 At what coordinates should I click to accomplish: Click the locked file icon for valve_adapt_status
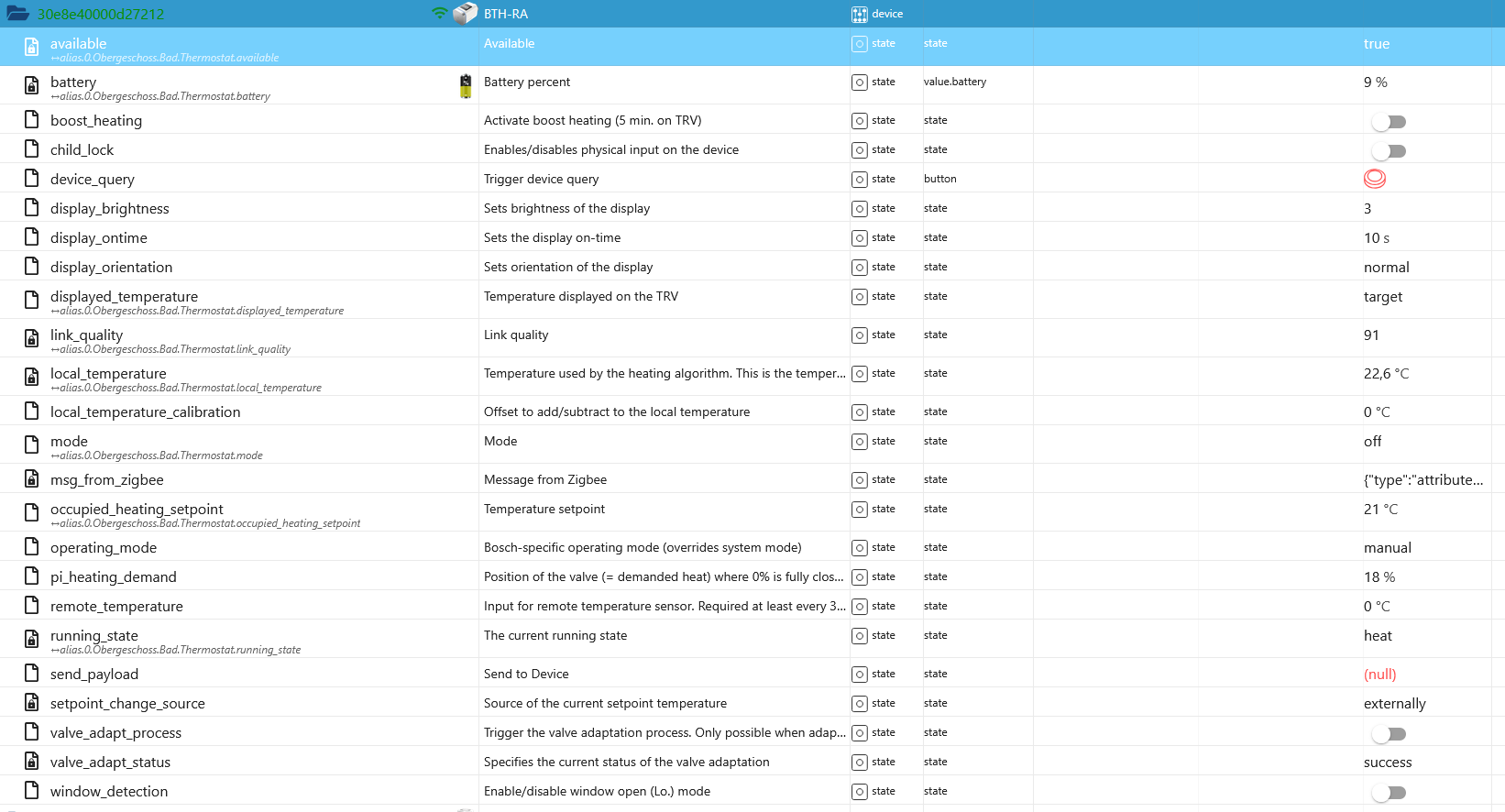click(x=31, y=762)
